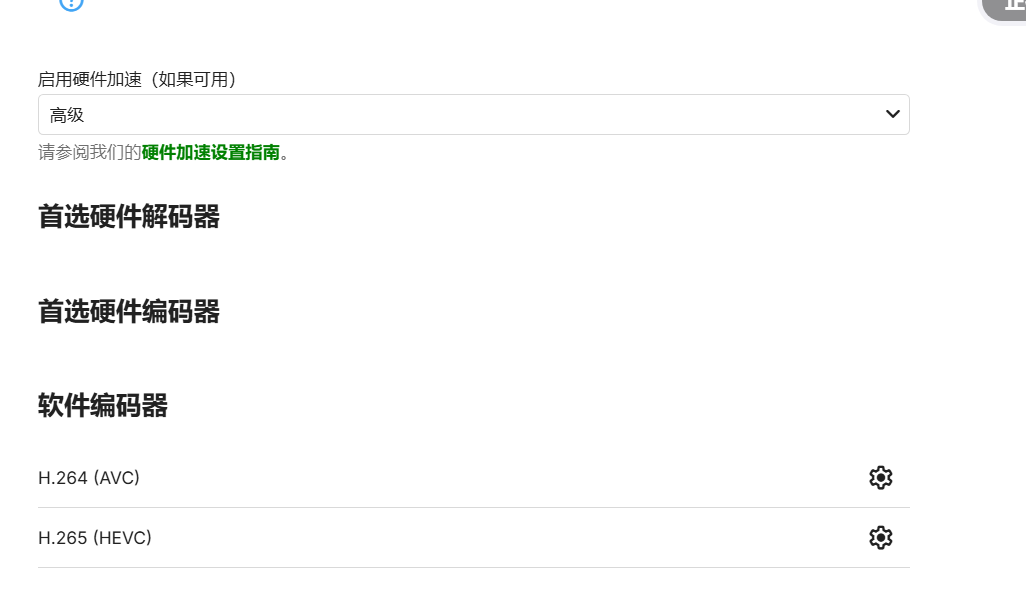The image size is (1026, 589).
Task: Click the divider line below H.265 row
Action: pos(473,567)
